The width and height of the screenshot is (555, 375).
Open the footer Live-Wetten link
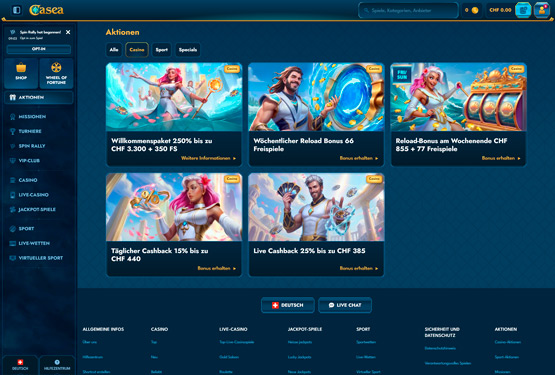point(366,357)
